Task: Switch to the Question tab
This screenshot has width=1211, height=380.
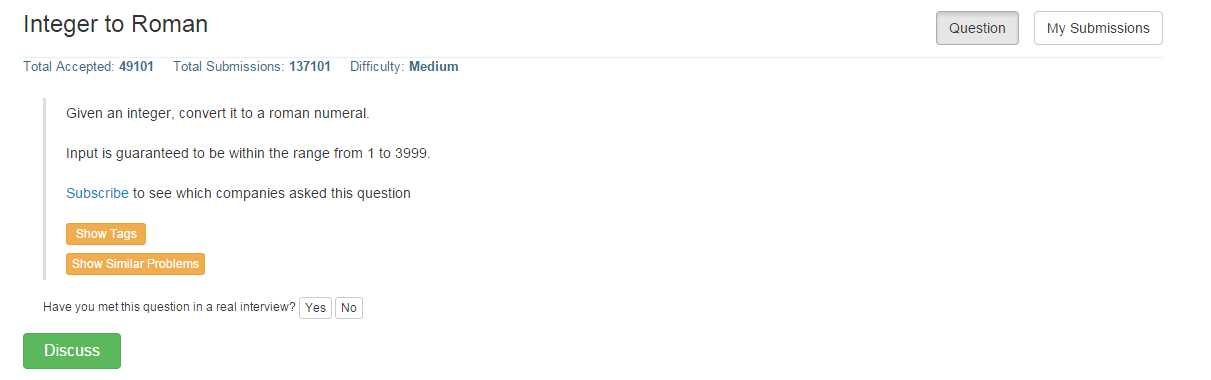Action: pyautogui.click(x=977, y=28)
